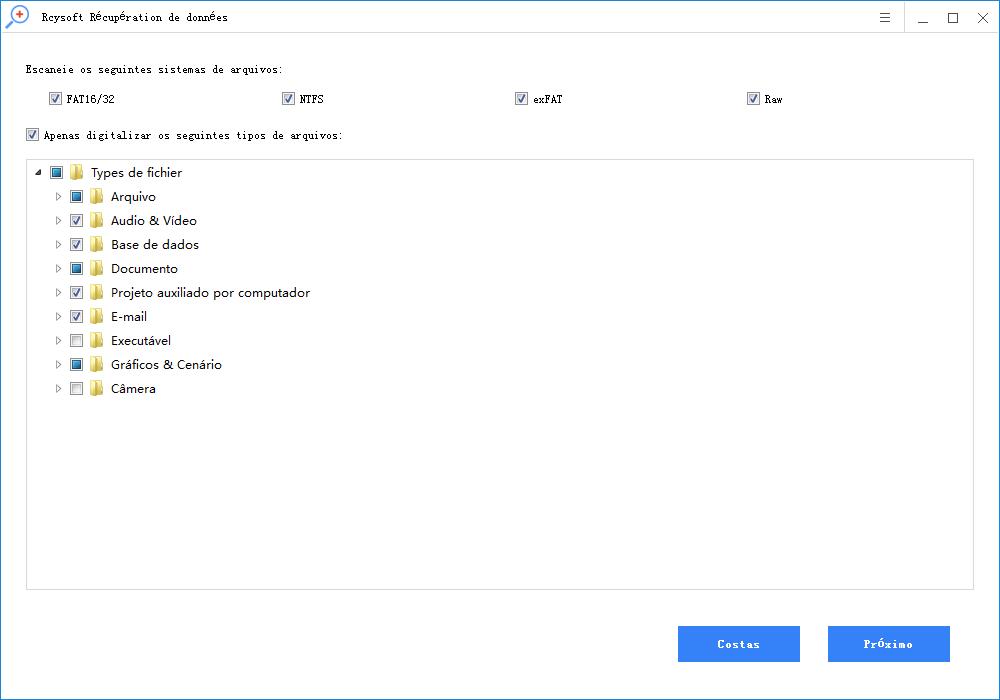The height and width of the screenshot is (700, 1000).
Task: Uncheck the exFAT file system checkbox
Action: coord(521,98)
